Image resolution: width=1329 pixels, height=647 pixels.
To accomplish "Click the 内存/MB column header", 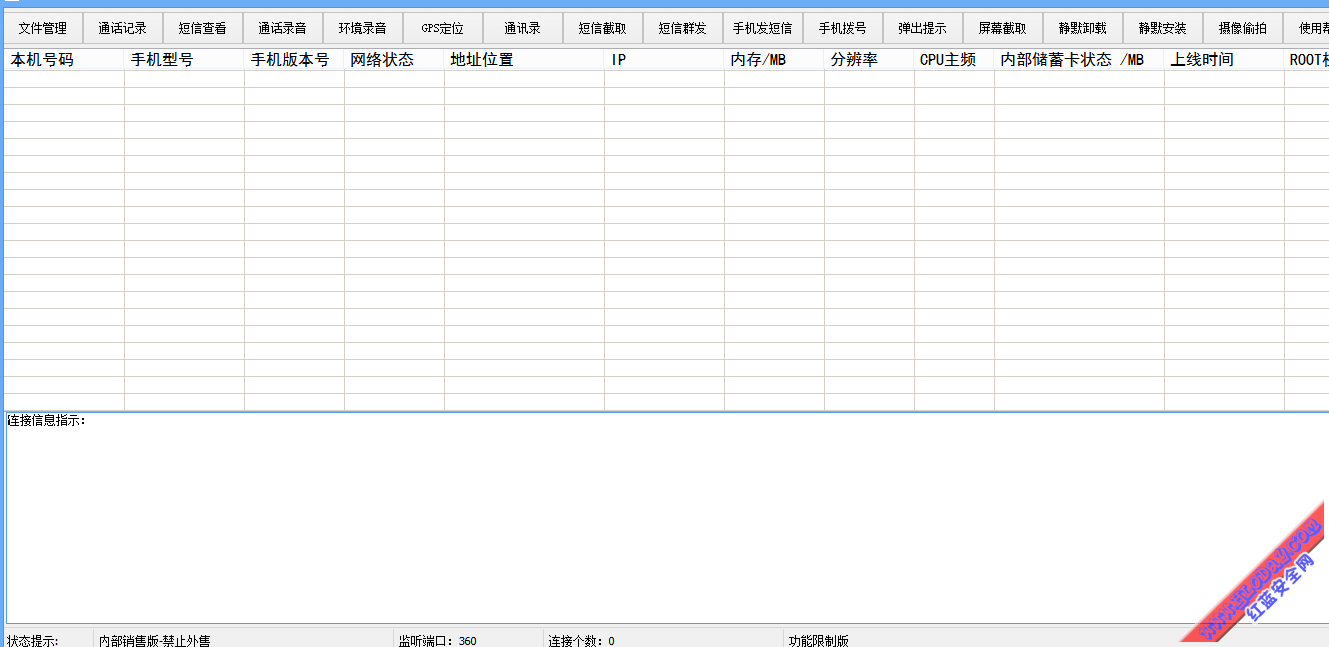I will pyautogui.click(x=774, y=60).
